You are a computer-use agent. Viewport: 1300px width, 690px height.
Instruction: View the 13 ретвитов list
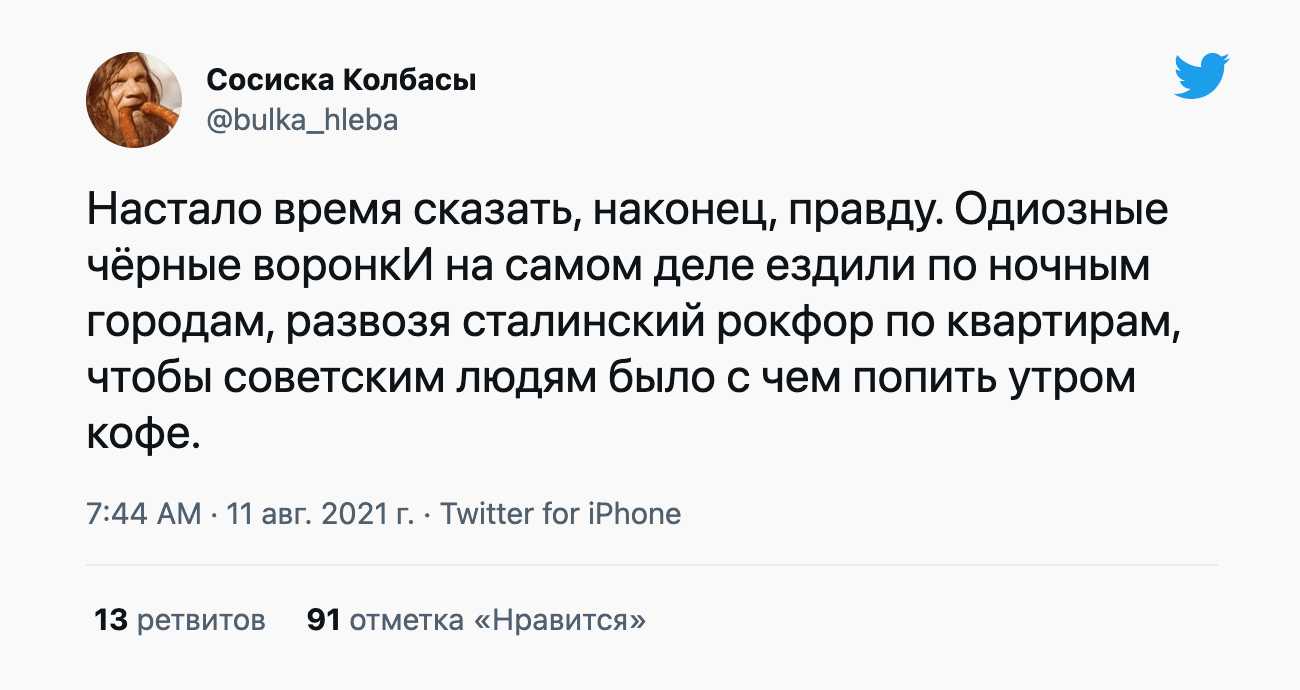[180, 620]
